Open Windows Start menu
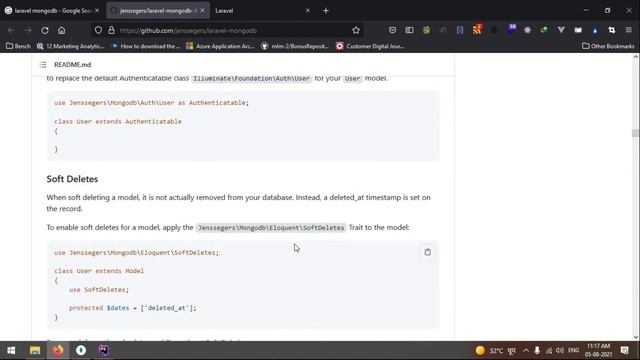Image resolution: width=640 pixels, height=360 pixels. [11, 350]
